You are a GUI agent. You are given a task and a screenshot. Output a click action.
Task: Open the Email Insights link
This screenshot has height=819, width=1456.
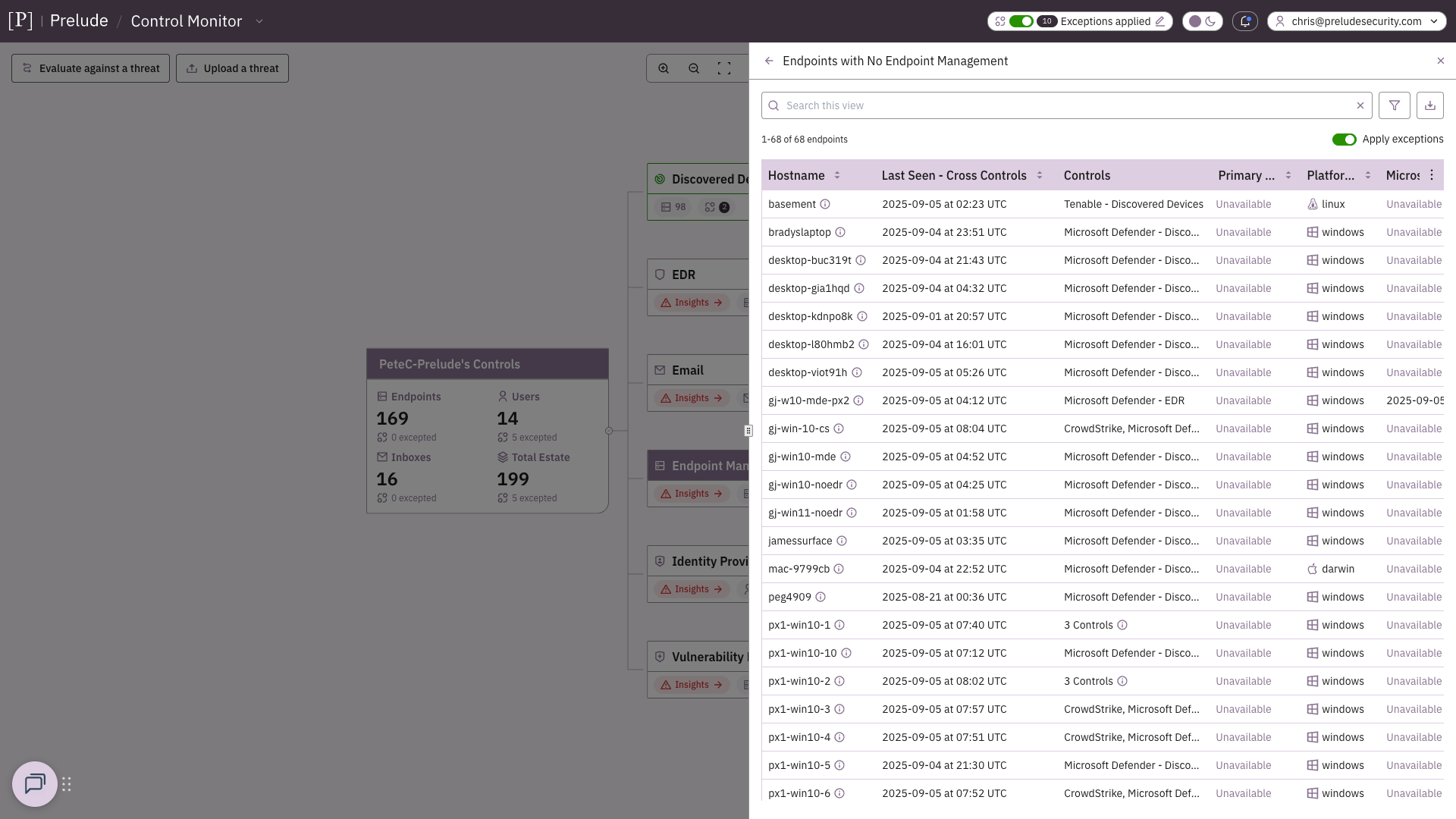click(691, 398)
